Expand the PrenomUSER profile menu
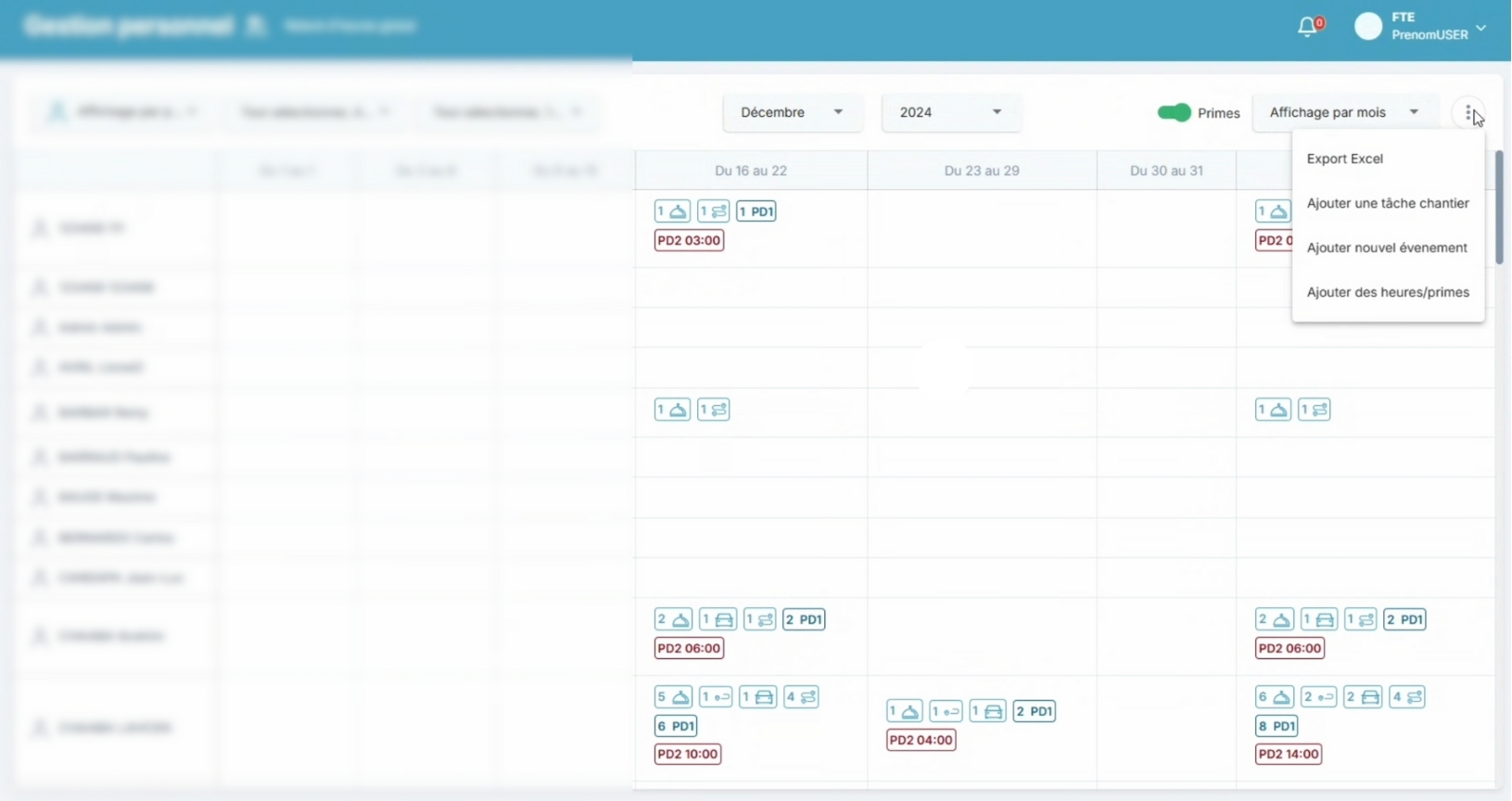Image resolution: width=1512 pixels, height=801 pixels. (x=1480, y=28)
